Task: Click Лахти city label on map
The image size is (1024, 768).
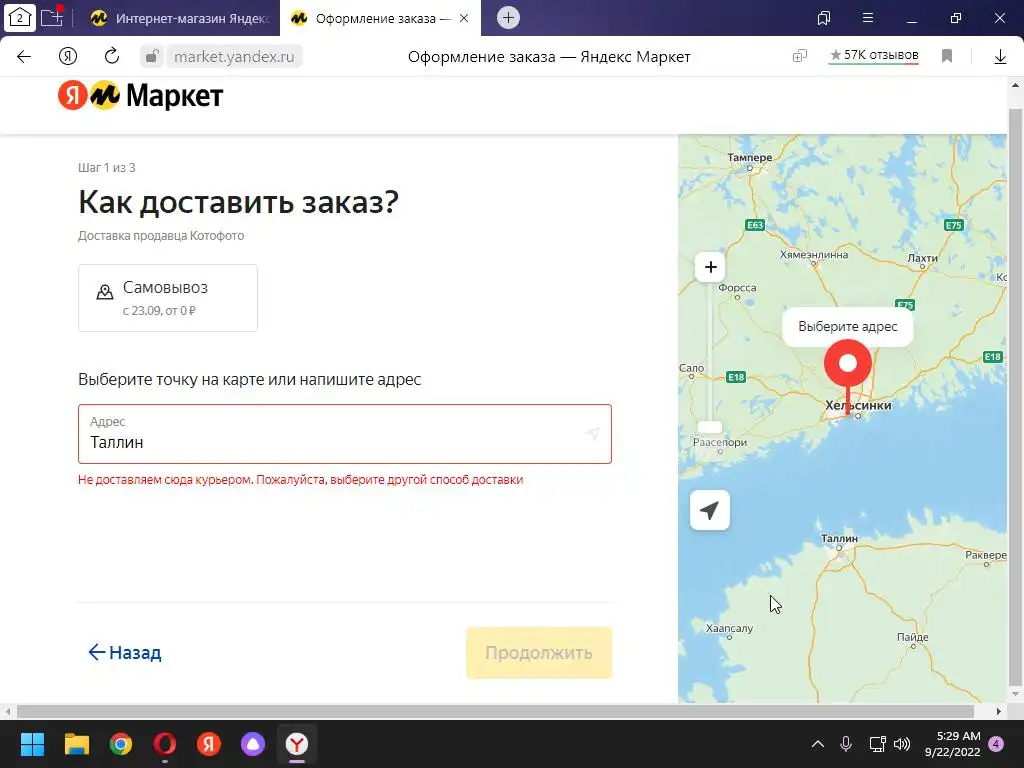Action: coord(922,258)
